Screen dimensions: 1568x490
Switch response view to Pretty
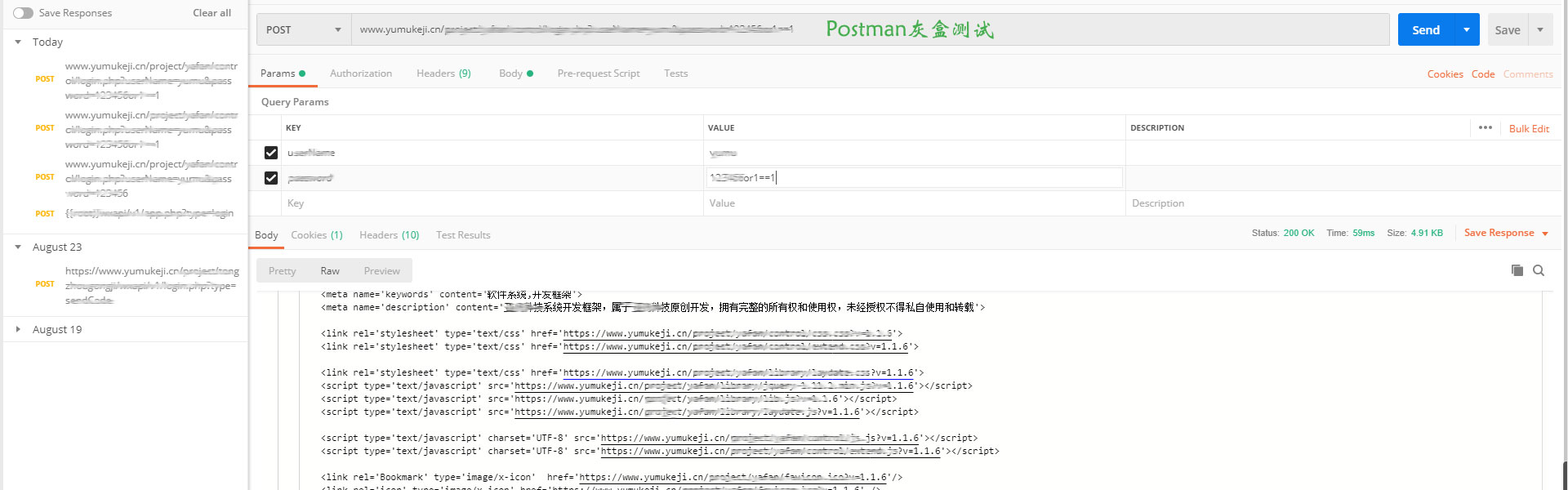click(x=283, y=271)
